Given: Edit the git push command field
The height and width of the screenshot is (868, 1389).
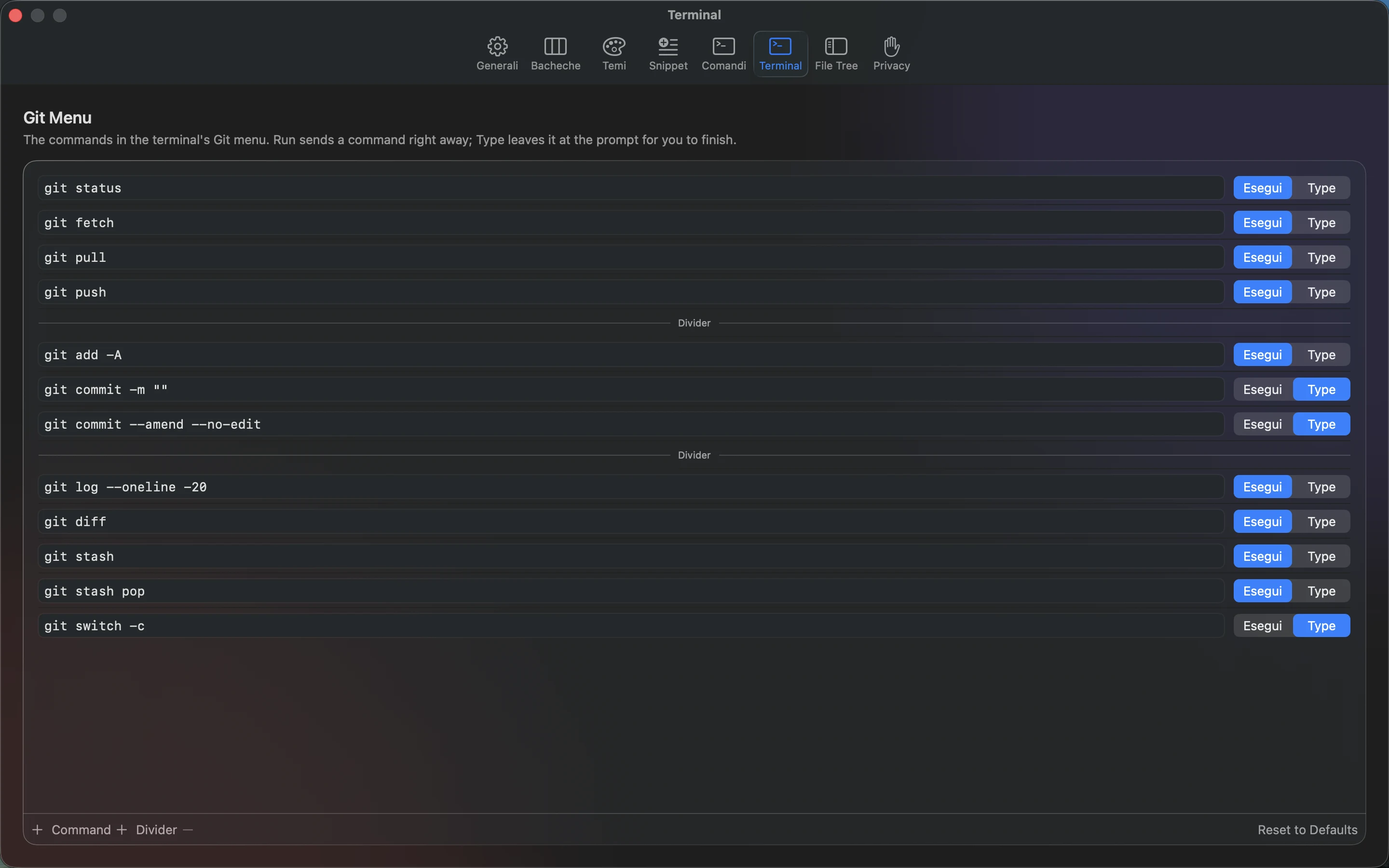Looking at the screenshot, I should [631, 292].
